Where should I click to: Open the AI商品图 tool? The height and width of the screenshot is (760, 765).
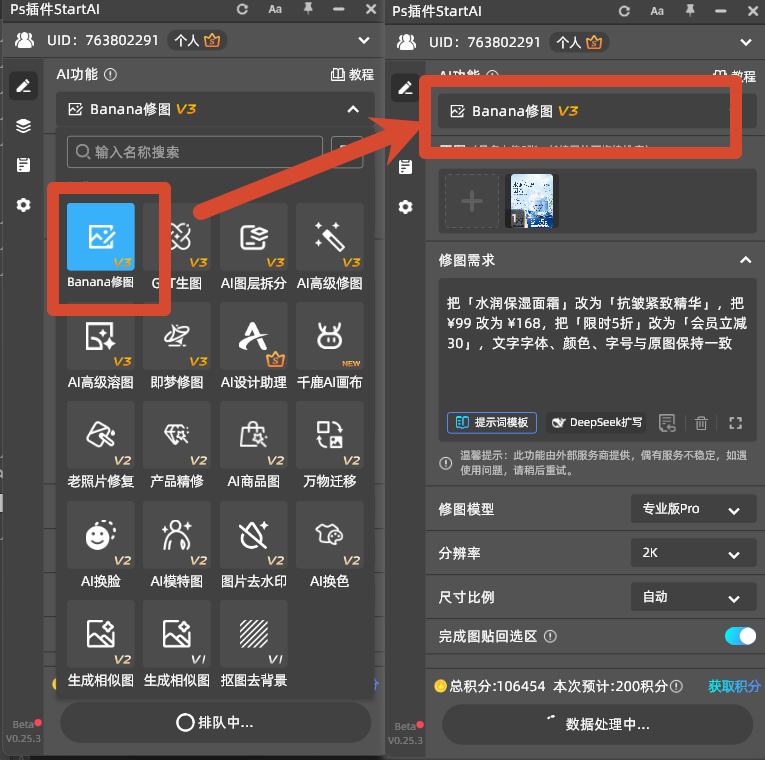pos(254,435)
